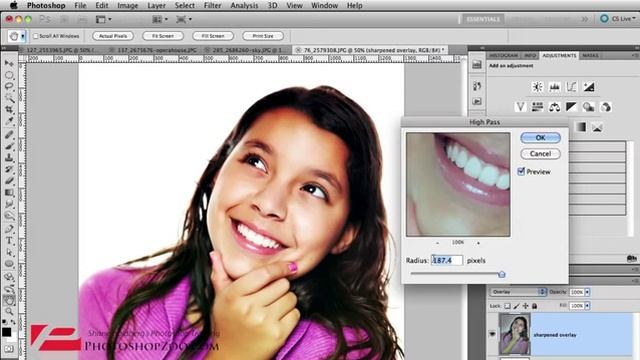Select the Pen tool
This screenshot has height=360, width=640.
point(9,228)
